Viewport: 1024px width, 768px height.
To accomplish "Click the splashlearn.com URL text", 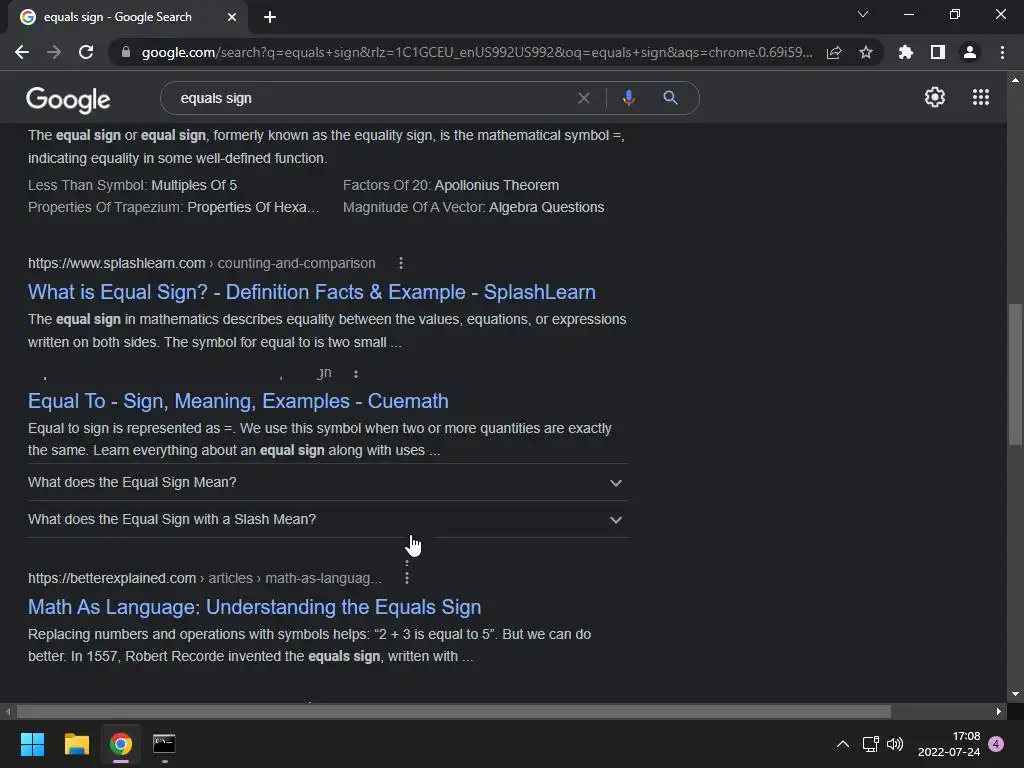I will (x=117, y=263).
